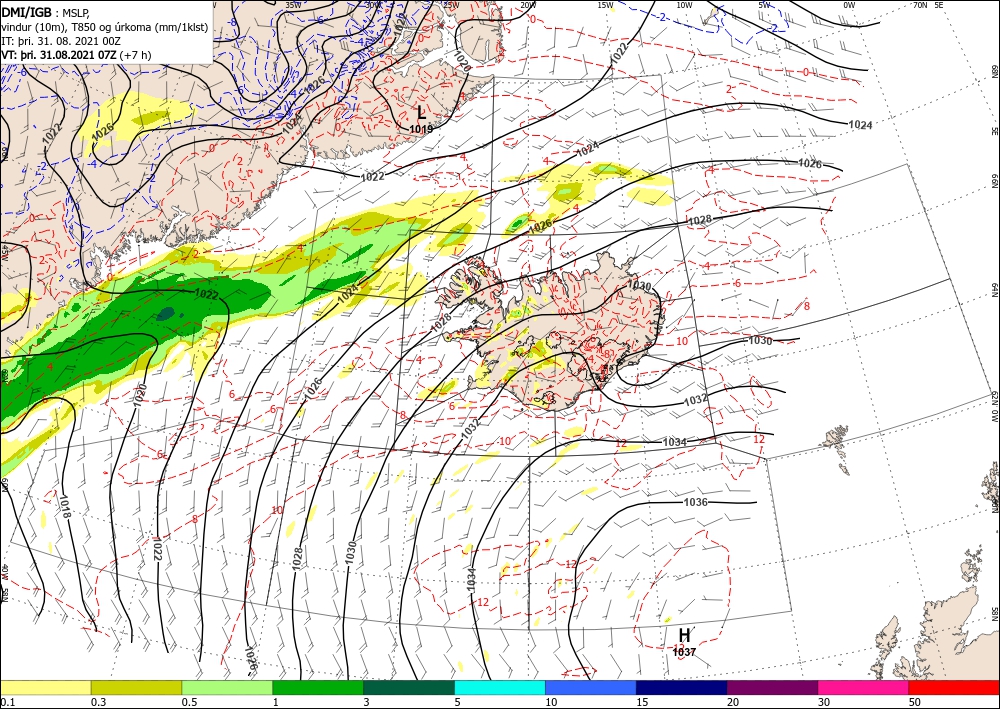Viewport: 1000px width, 709px height.
Task: Click the olive 0.3–0.5 legend color band
Action: (x=136, y=687)
